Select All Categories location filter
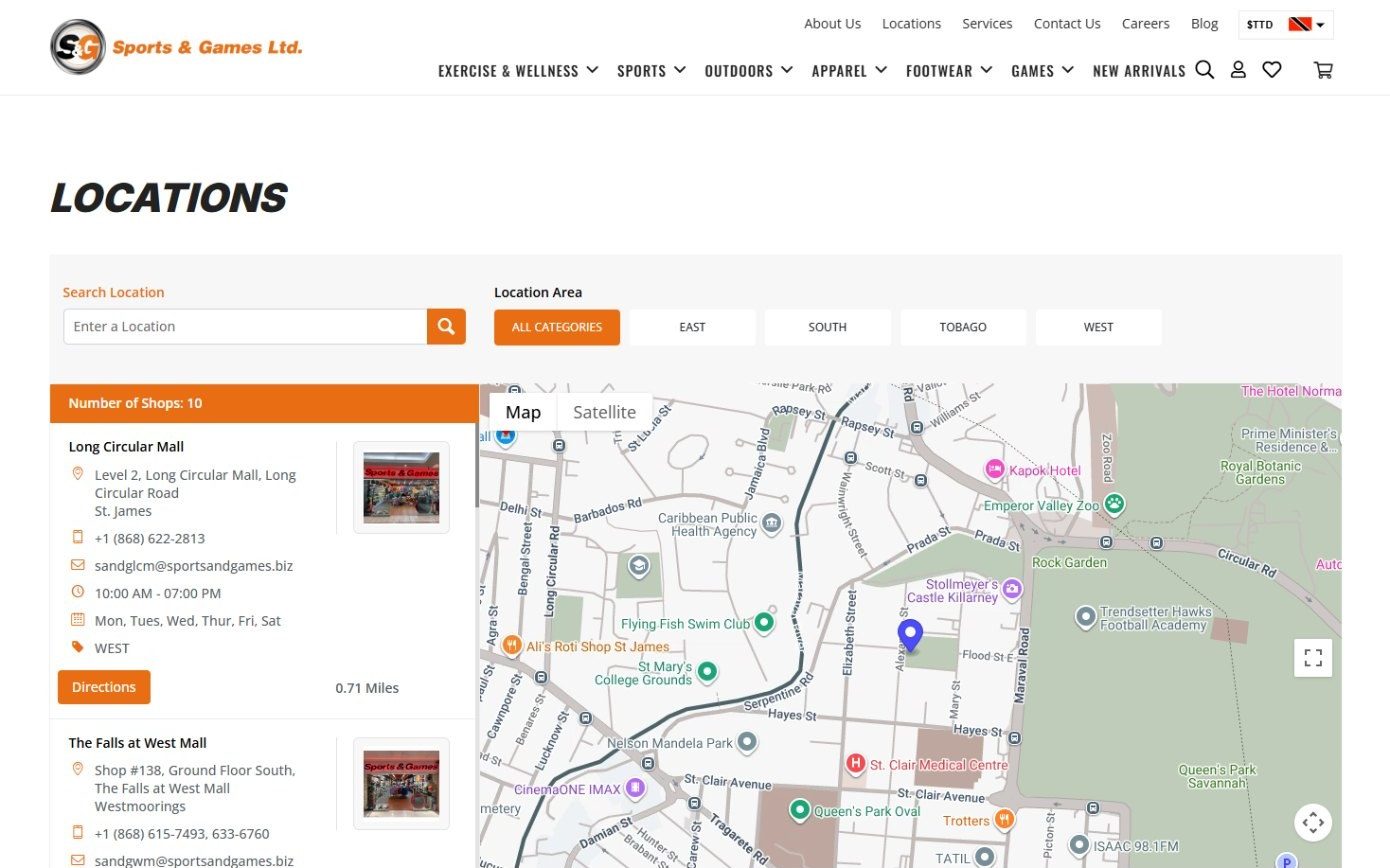Viewport: 1390px width, 868px height. pyautogui.click(x=557, y=327)
